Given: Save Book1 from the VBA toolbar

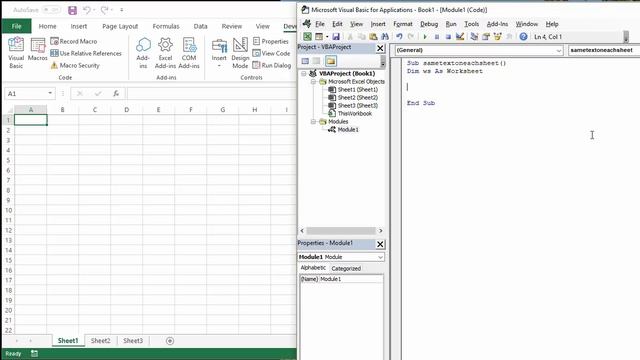Looking at the screenshot, I should click(x=336, y=37).
